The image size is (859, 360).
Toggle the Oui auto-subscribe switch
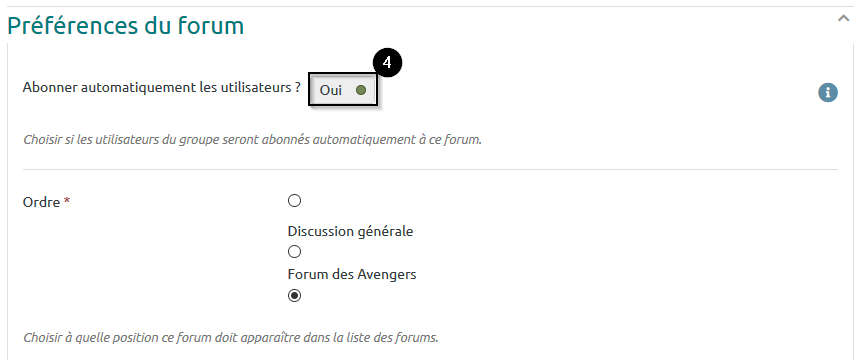tap(343, 90)
